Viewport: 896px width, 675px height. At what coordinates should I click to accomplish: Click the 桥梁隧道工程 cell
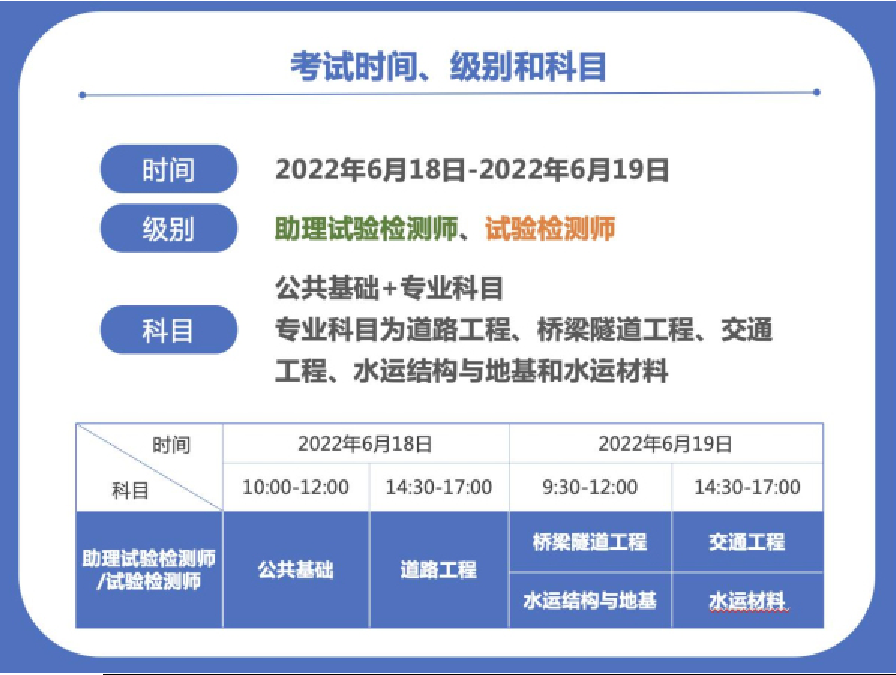coord(592,539)
